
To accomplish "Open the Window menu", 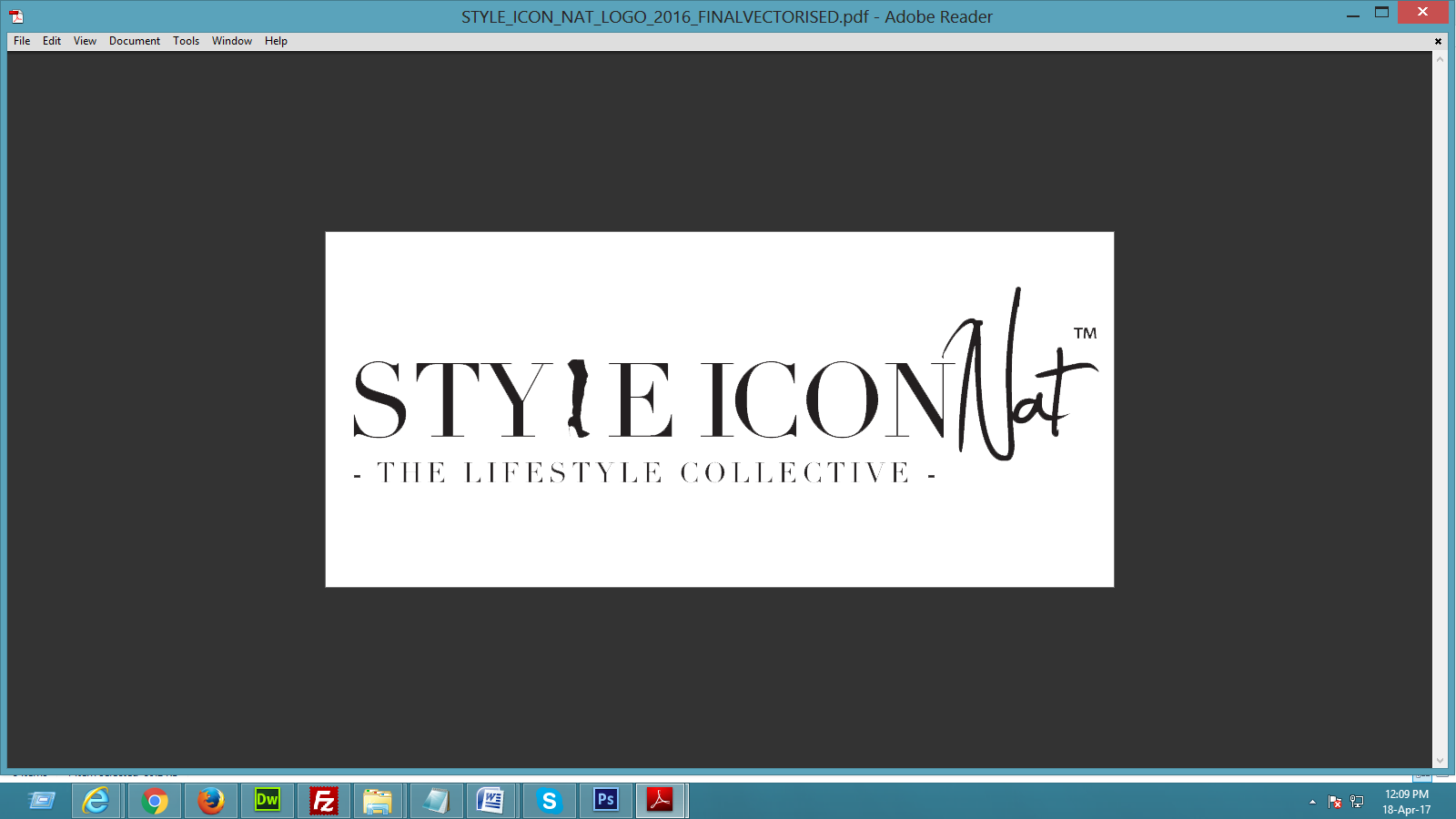I will click(232, 41).
